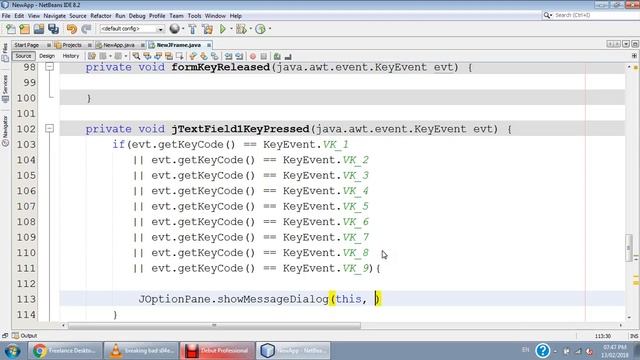Open the Team menu
Viewport: 640px width, 360px height.
tap(176, 16)
